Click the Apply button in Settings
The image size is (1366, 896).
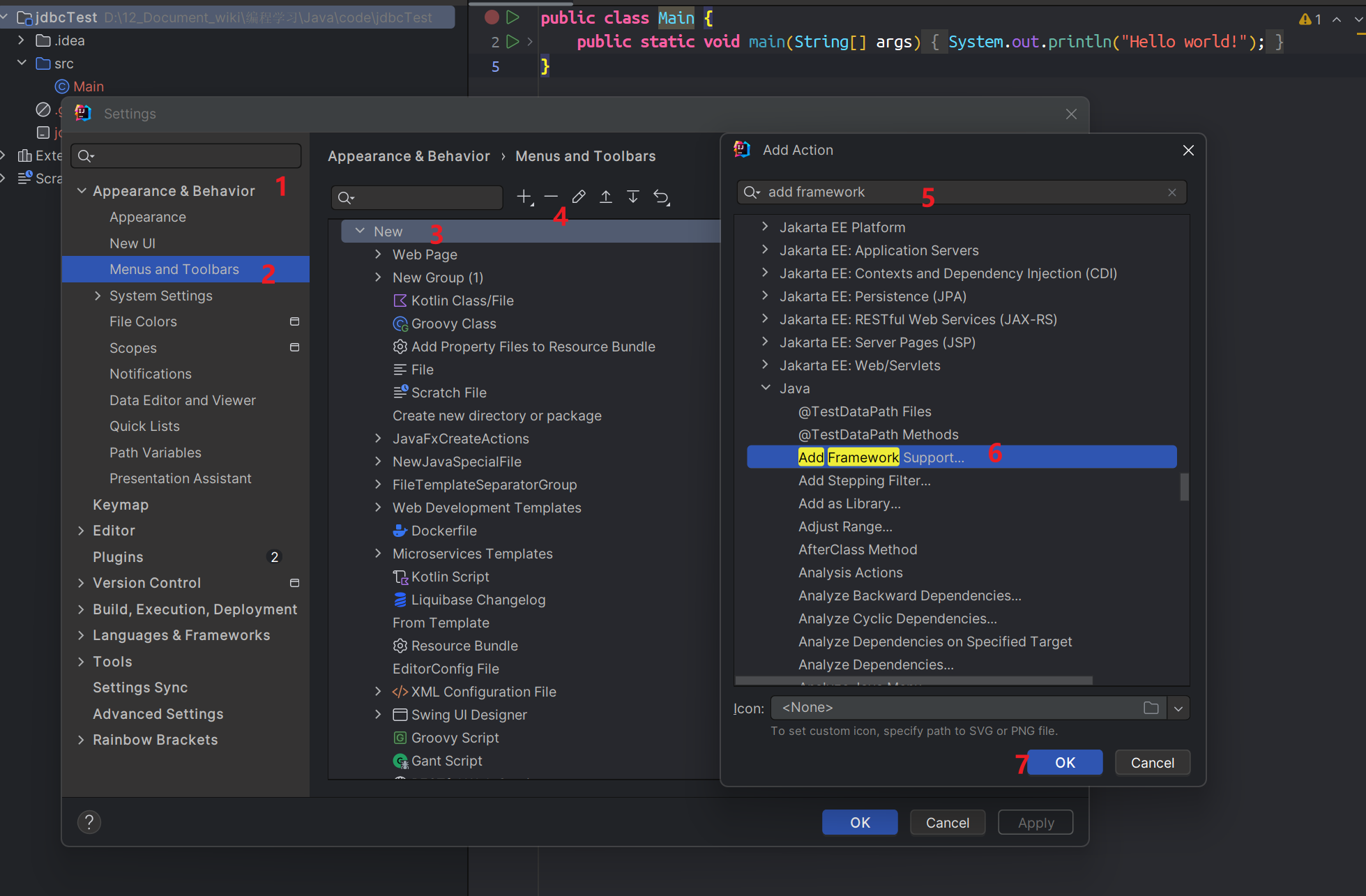click(1035, 823)
